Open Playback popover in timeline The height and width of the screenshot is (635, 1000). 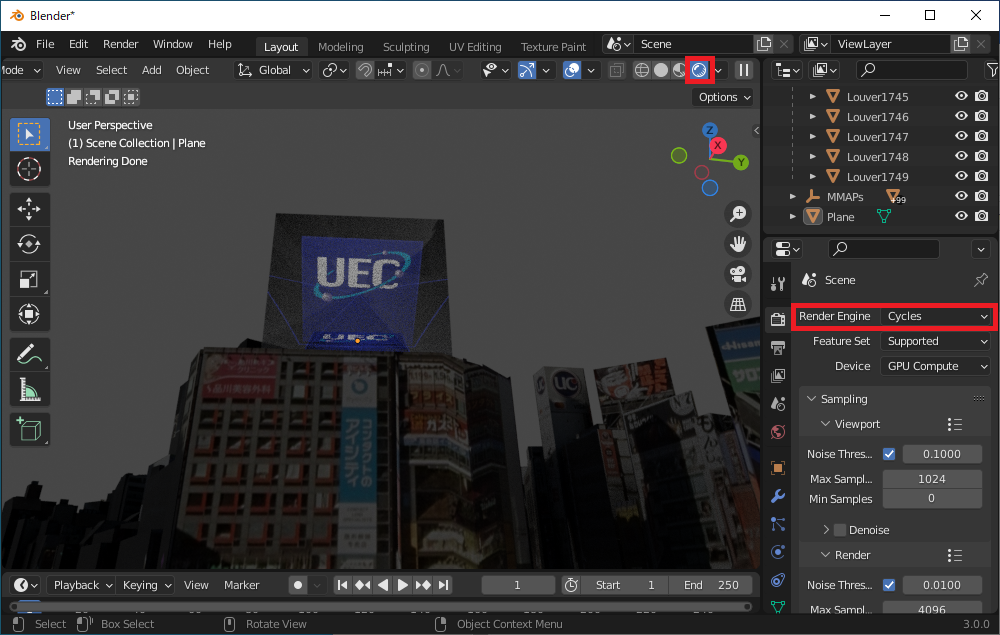click(x=83, y=585)
